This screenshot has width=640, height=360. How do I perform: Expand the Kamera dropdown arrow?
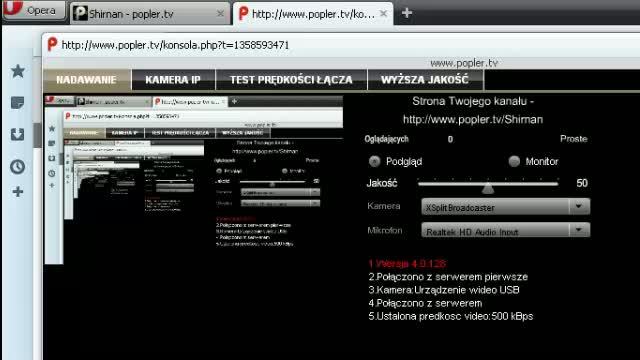point(579,207)
